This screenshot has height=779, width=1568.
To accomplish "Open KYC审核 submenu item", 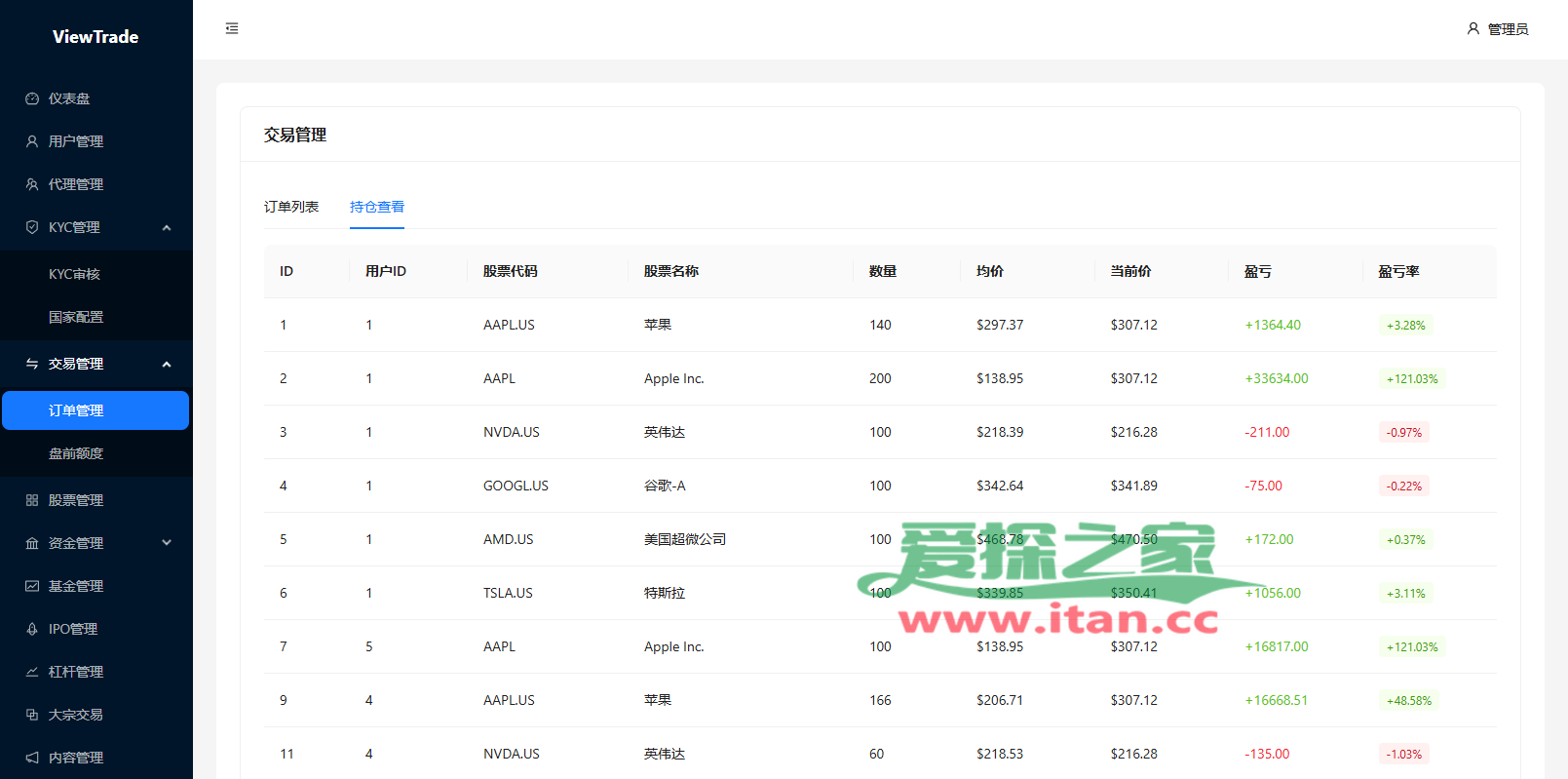I will pos(96,274).
